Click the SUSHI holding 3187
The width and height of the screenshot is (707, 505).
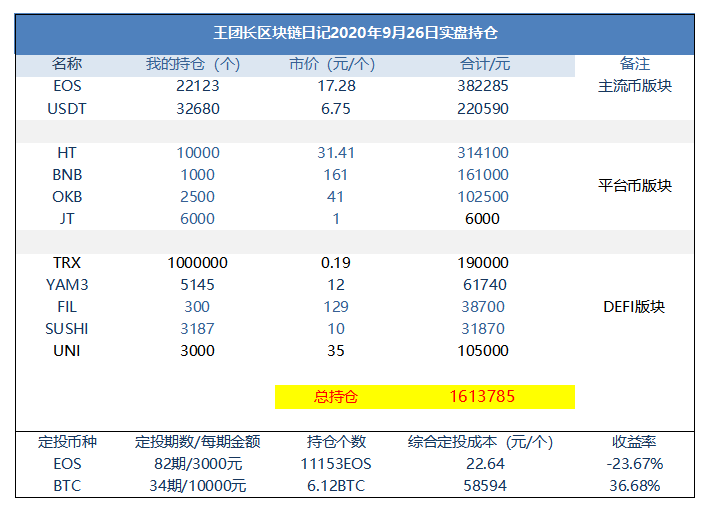pyautogui.click(x=197, y=329)
